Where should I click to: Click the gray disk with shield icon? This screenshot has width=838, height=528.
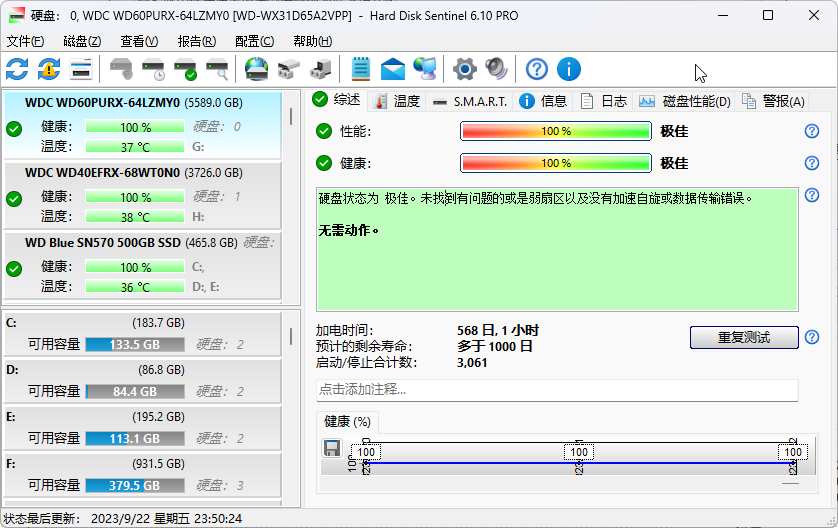[121, 69]
